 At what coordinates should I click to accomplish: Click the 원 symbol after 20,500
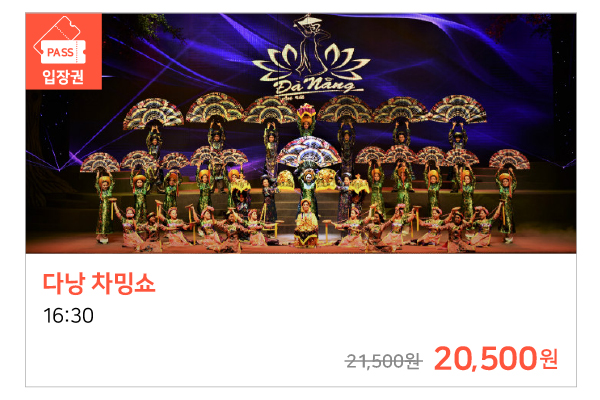click(x=549, y=359)
